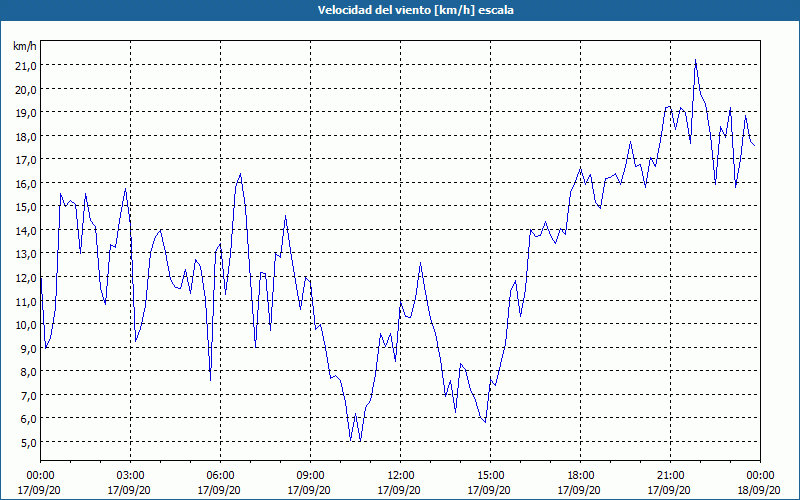This screenshot has height=500, width=800.
Task: Select the '17/09/20' date below 21:00
Action: tap(670, 490)
